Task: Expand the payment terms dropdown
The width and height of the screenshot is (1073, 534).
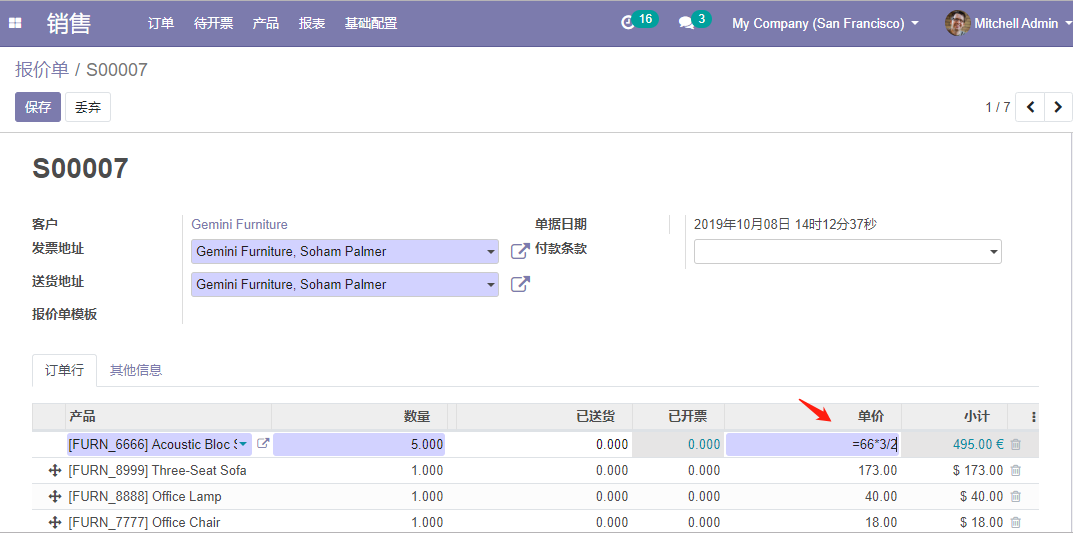Action: pyautogui.click(x=993, y=253)
